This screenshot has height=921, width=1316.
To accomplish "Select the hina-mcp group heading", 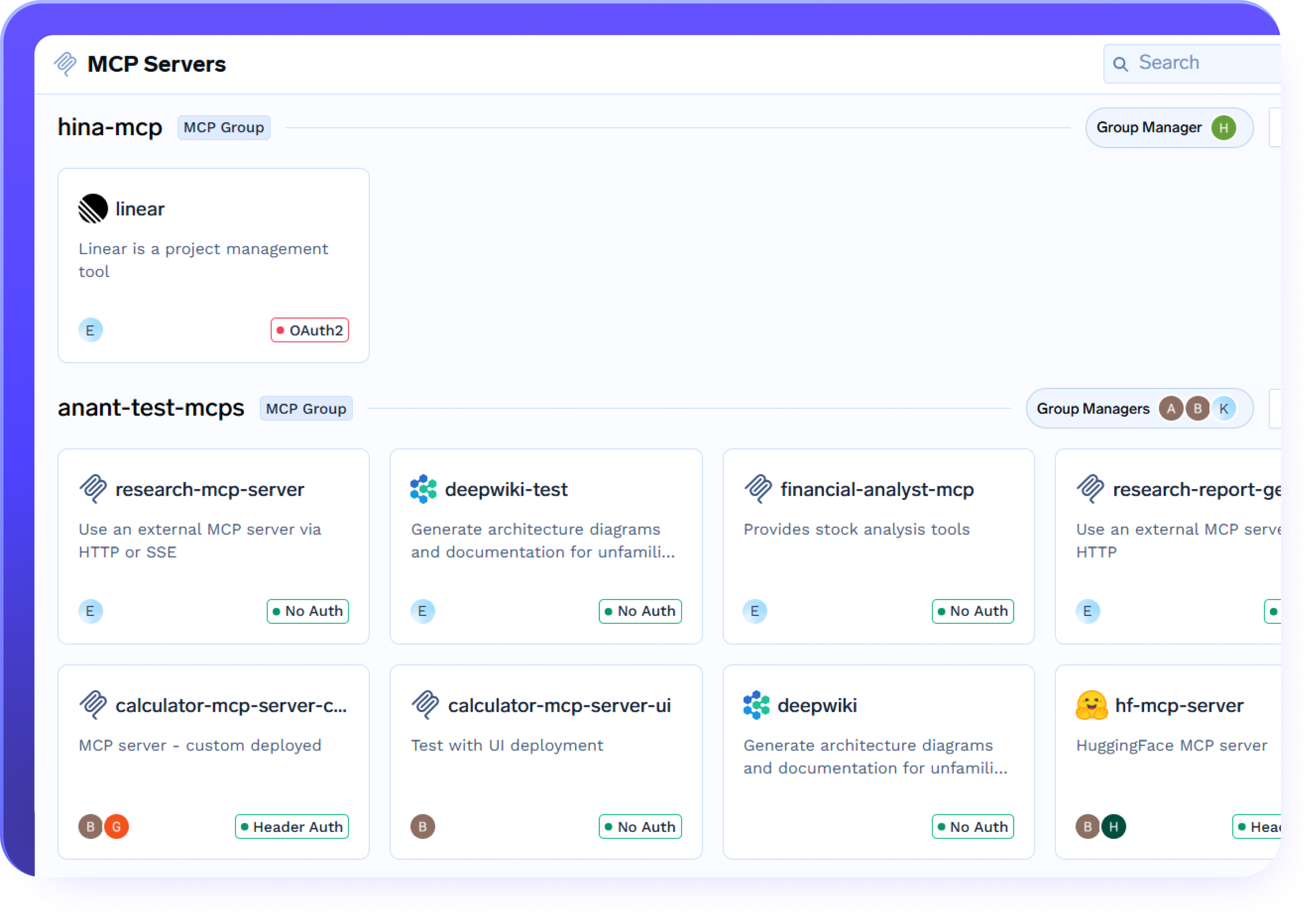I will 110,127.
